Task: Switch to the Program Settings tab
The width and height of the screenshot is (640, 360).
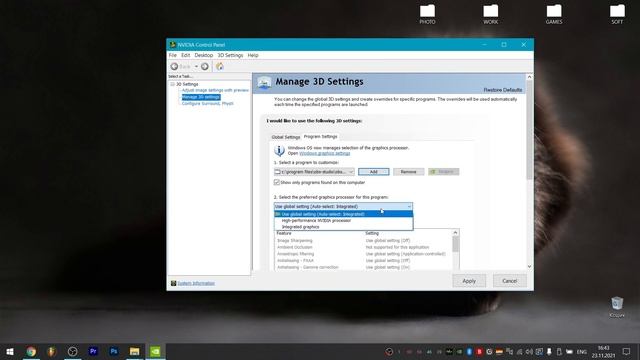Action: tap(320, 136)
